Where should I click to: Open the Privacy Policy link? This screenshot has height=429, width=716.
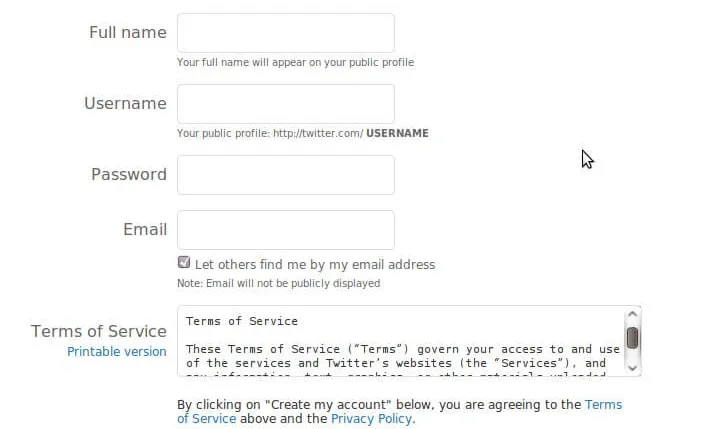(371, 419)
